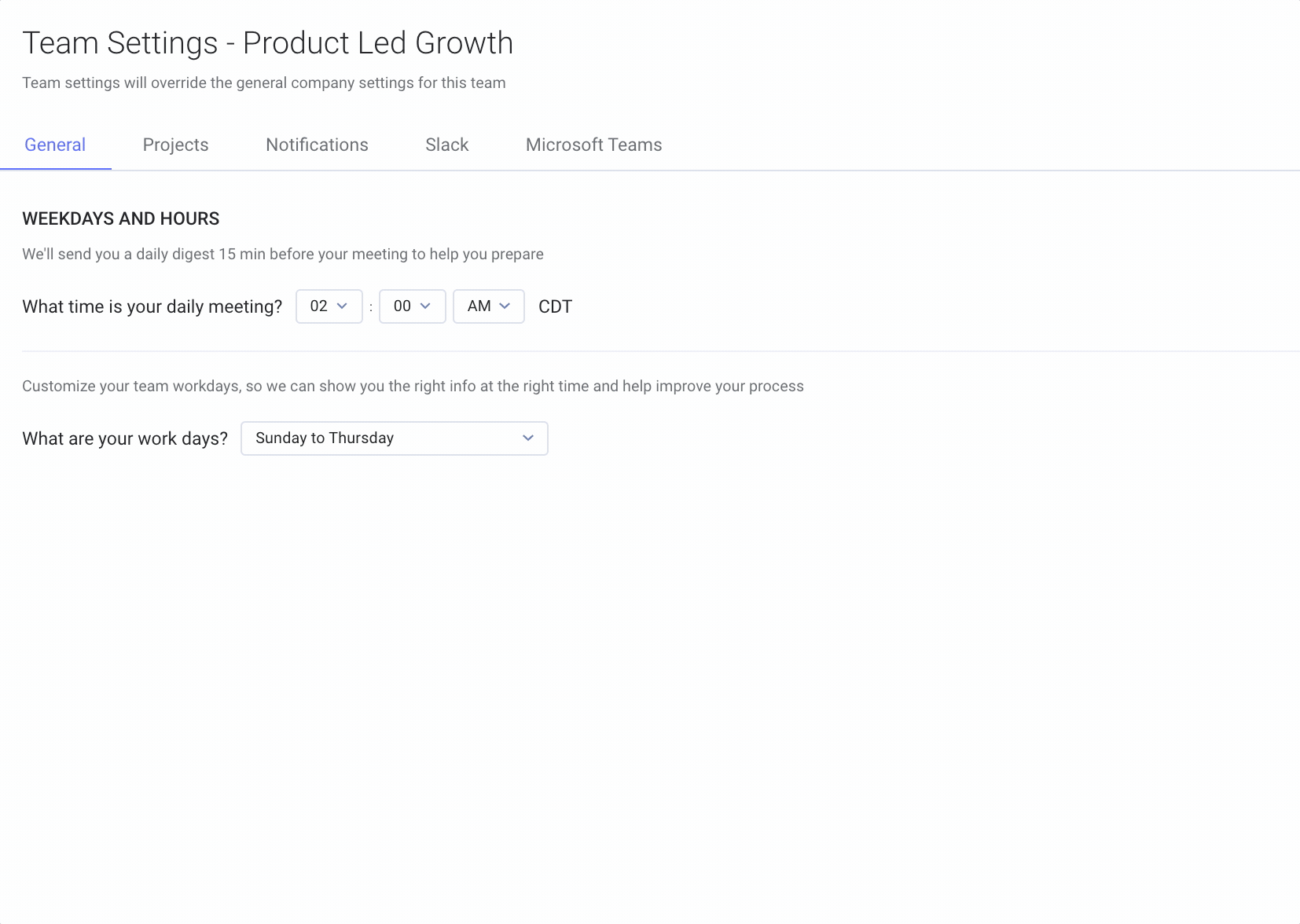The height and width of the screenshot is (924, 1300).
Task: Open the meeting hour dropdown showing 02
Action: click(329, 306)
